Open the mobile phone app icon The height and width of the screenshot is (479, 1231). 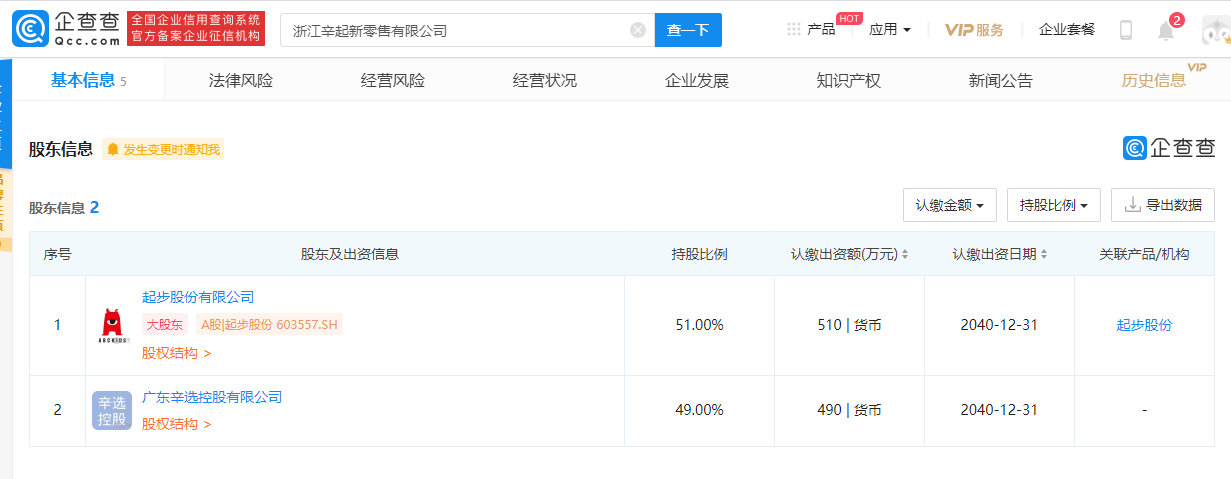[1125, 30]
